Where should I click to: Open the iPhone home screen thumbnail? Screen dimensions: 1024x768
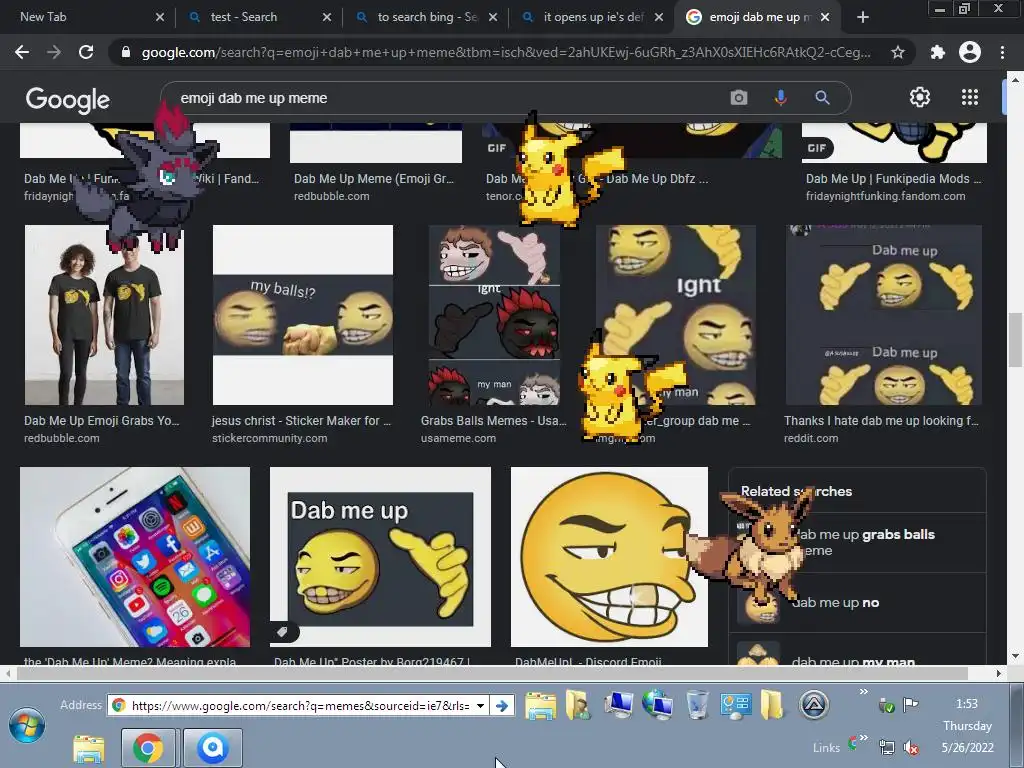(135, 556)
